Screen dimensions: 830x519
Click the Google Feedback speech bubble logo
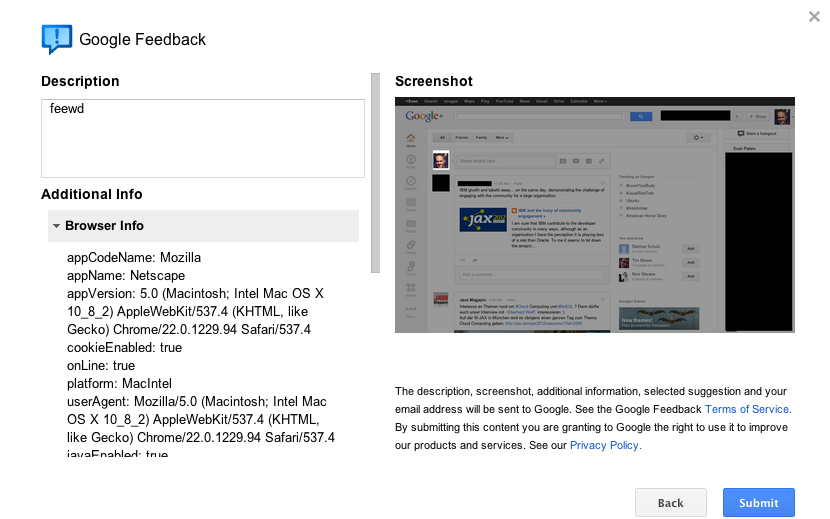(x=56, y=39)
